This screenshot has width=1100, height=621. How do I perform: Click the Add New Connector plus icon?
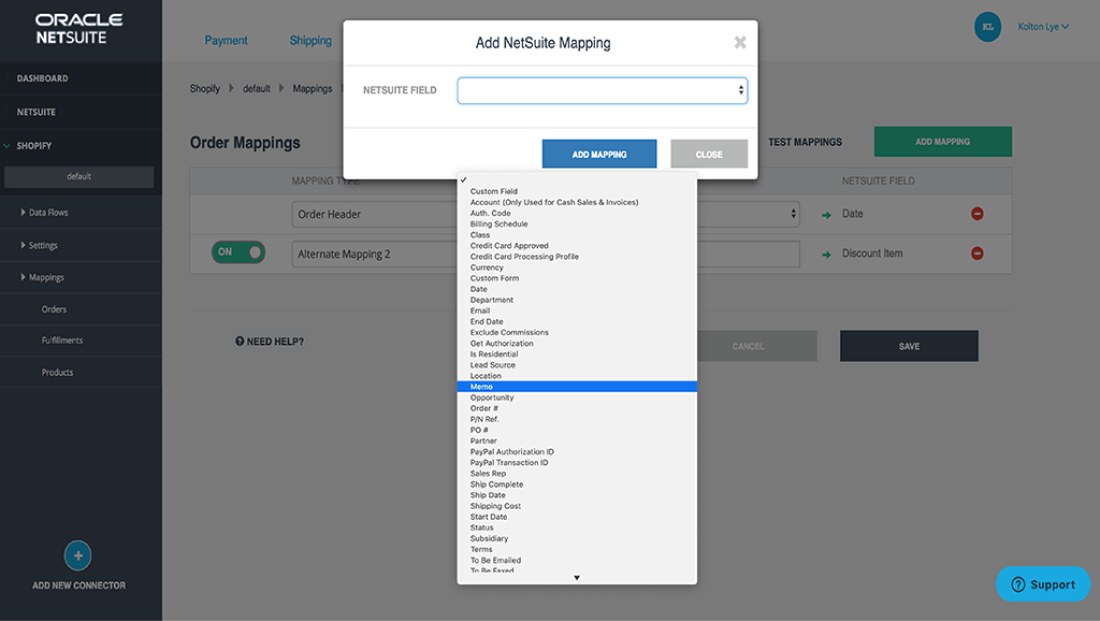tap(78, 555)
